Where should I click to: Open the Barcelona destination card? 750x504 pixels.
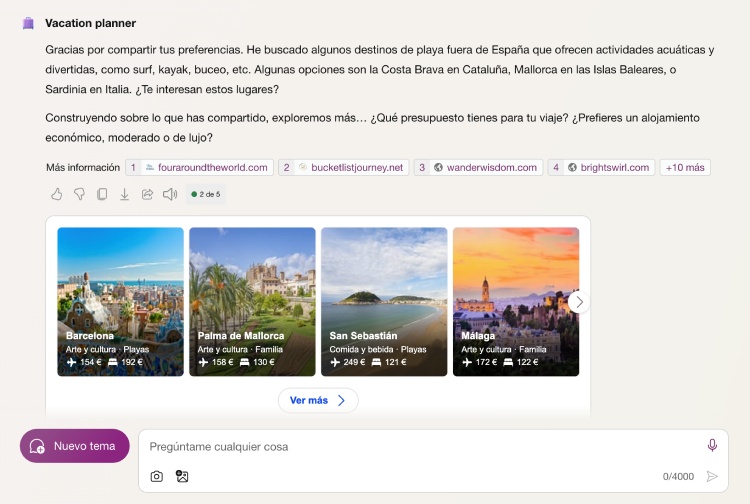pyautogui.click(x=121, y=302)
